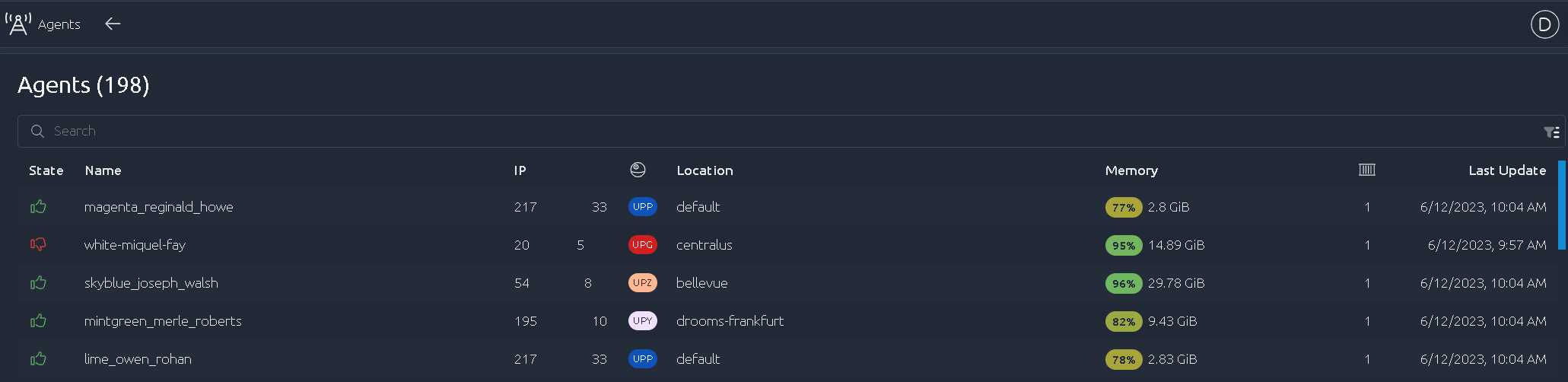1568x382 pixels.
Task: Sort agents by Memory column
Action: coord(1131,170)
